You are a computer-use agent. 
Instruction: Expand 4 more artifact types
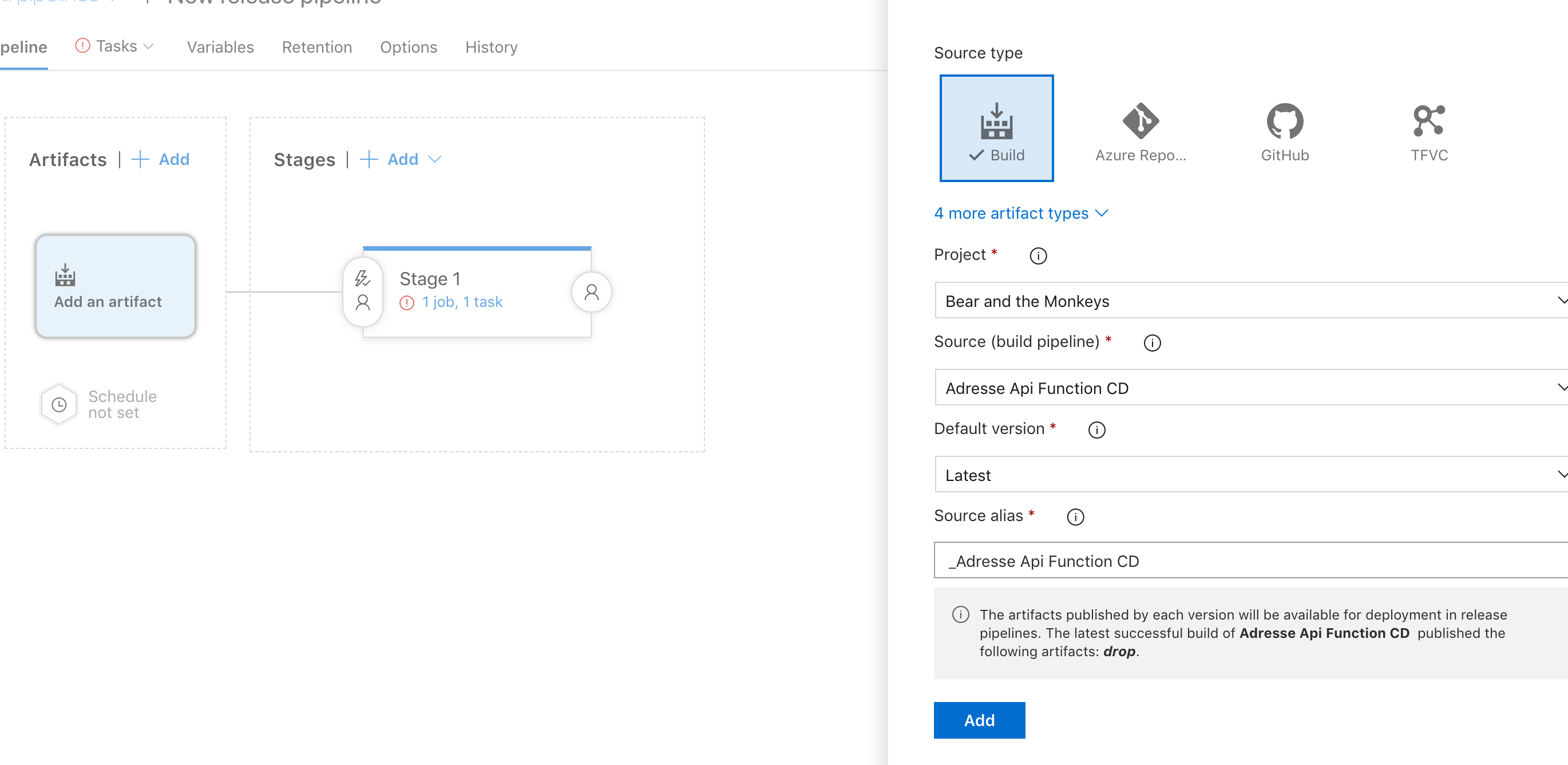[1020, 213]
